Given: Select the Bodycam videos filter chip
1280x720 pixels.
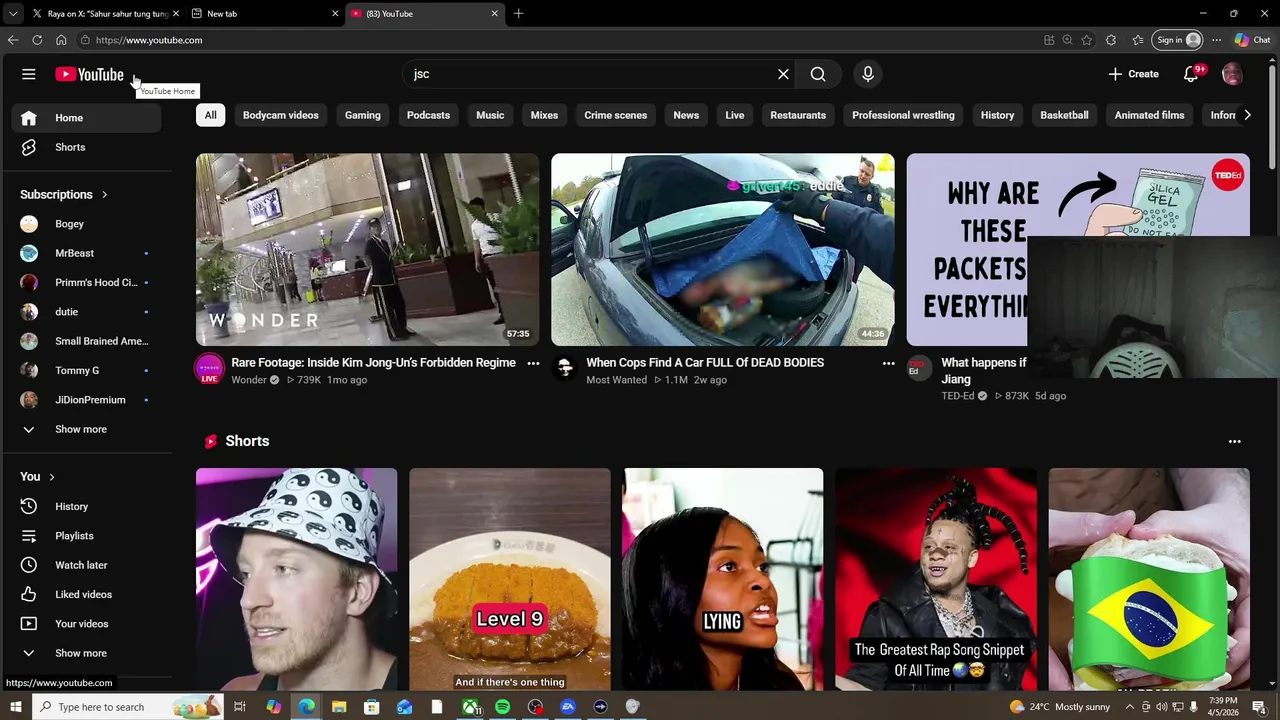Looking at the screenshot, I should (x=280, y=115).
